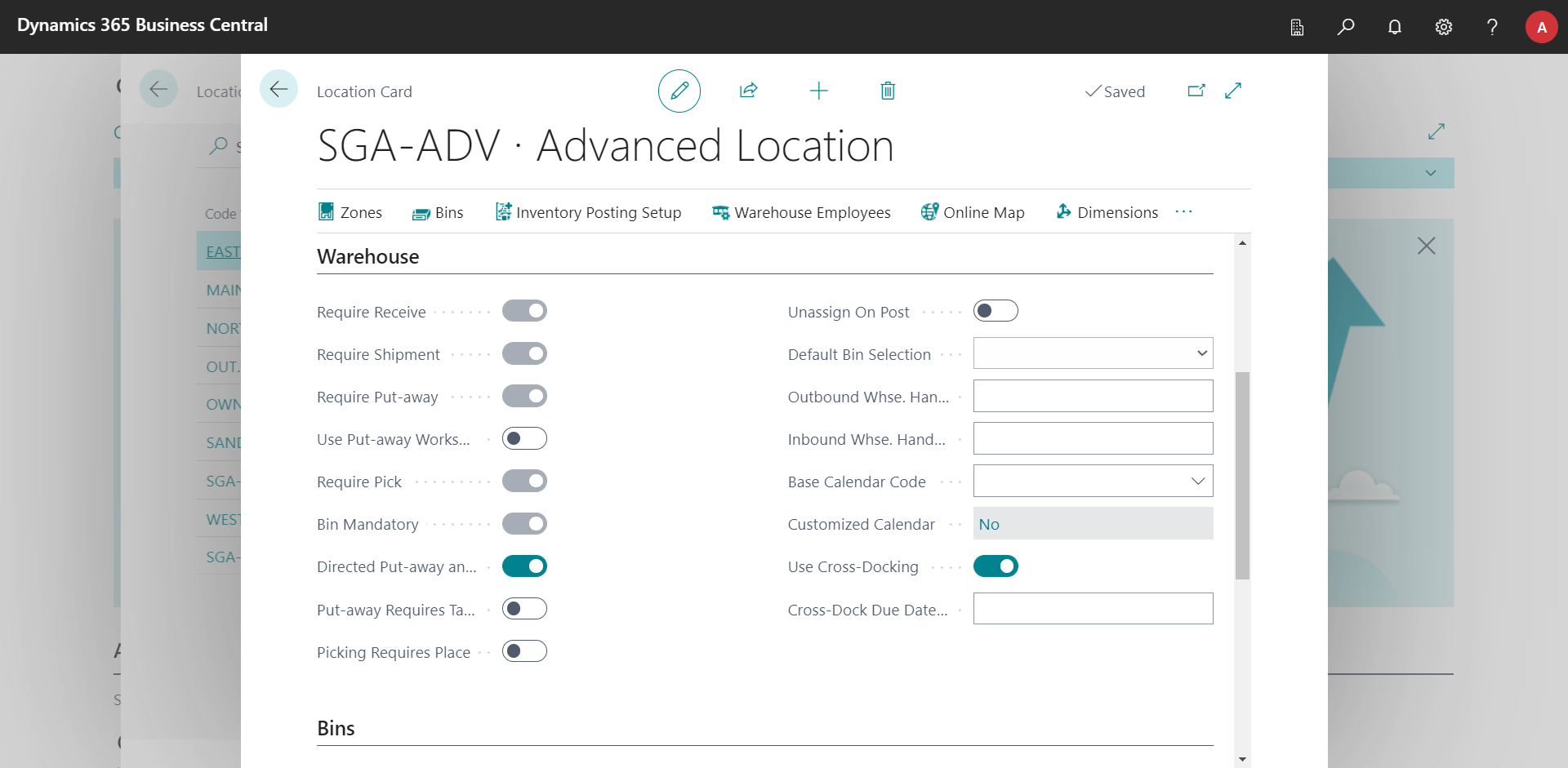
Task: Click Cross-Dock Due Date Calc. field
Action: 1093,608
